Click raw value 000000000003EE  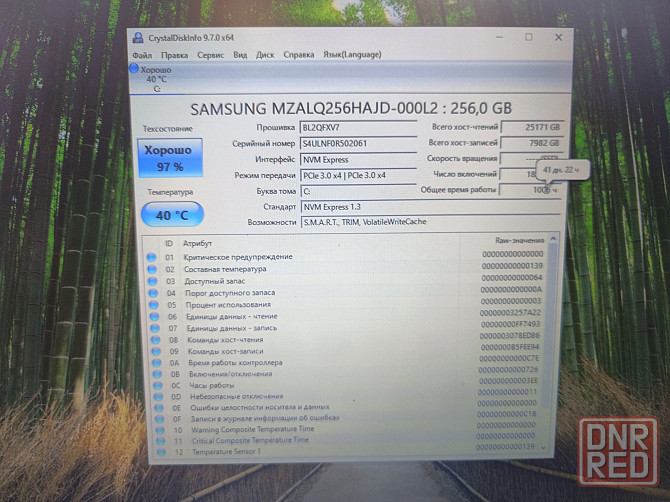pos(508,381)
